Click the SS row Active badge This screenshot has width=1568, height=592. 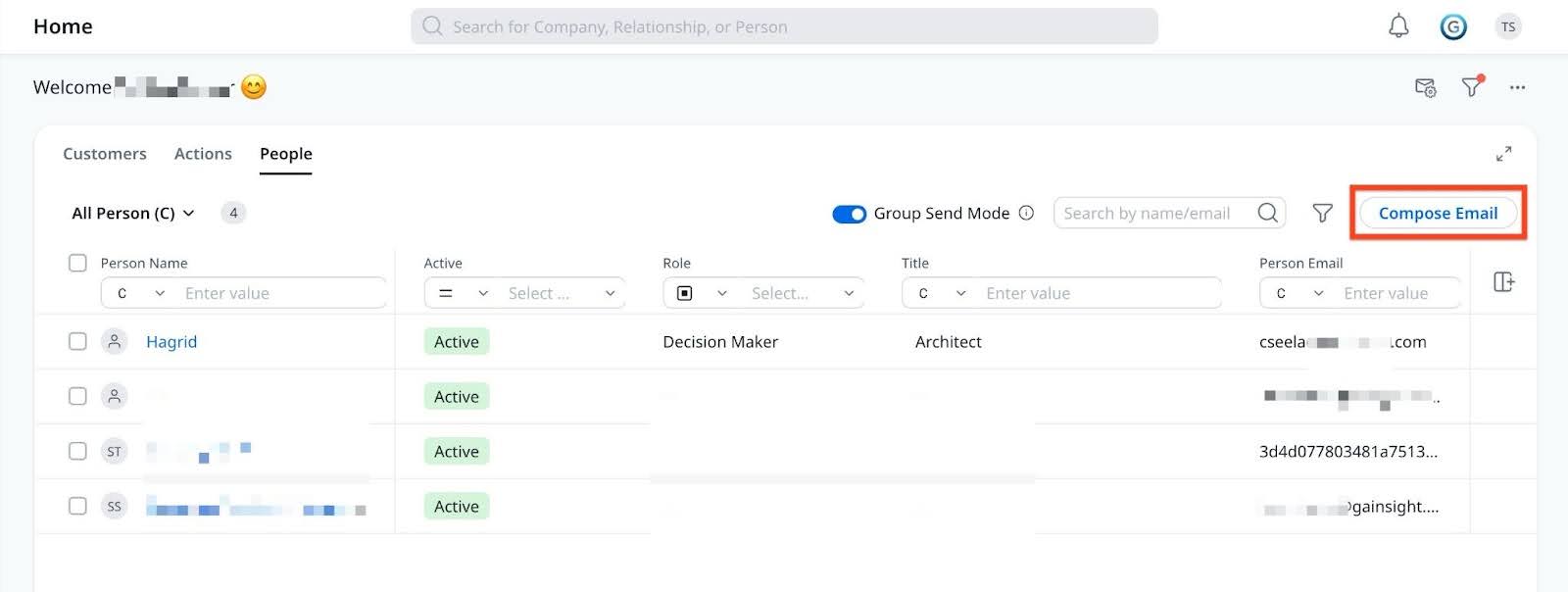[x=457, y=506]
